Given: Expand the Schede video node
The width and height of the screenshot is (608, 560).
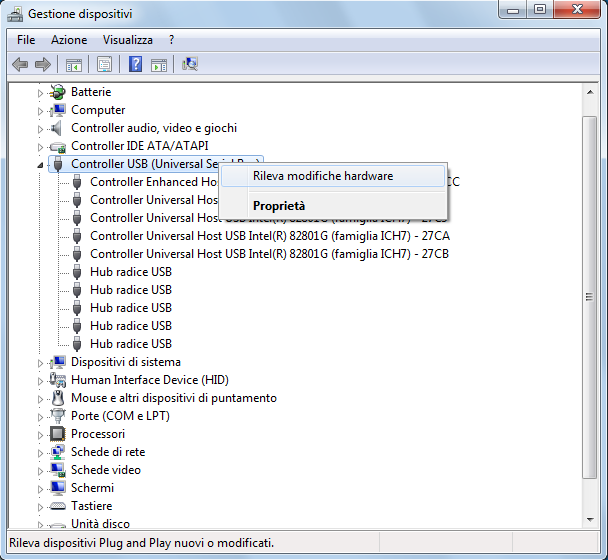Looking at the screenshot, I should coord(40,471).
